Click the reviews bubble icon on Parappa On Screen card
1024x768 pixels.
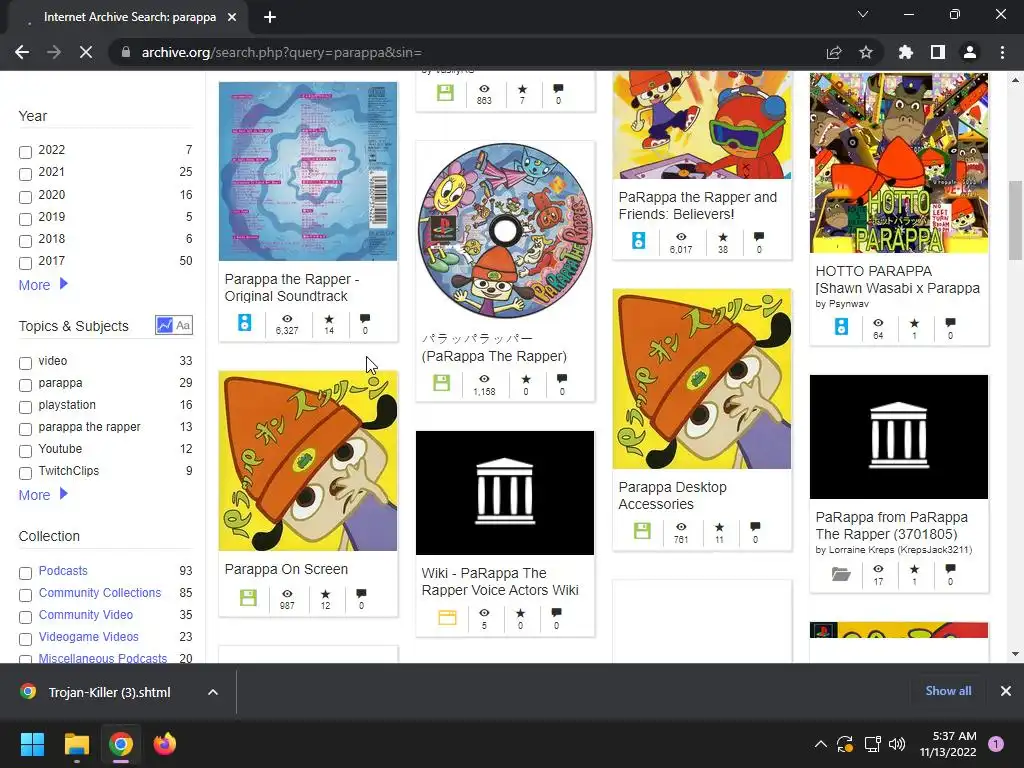(361, 594)
